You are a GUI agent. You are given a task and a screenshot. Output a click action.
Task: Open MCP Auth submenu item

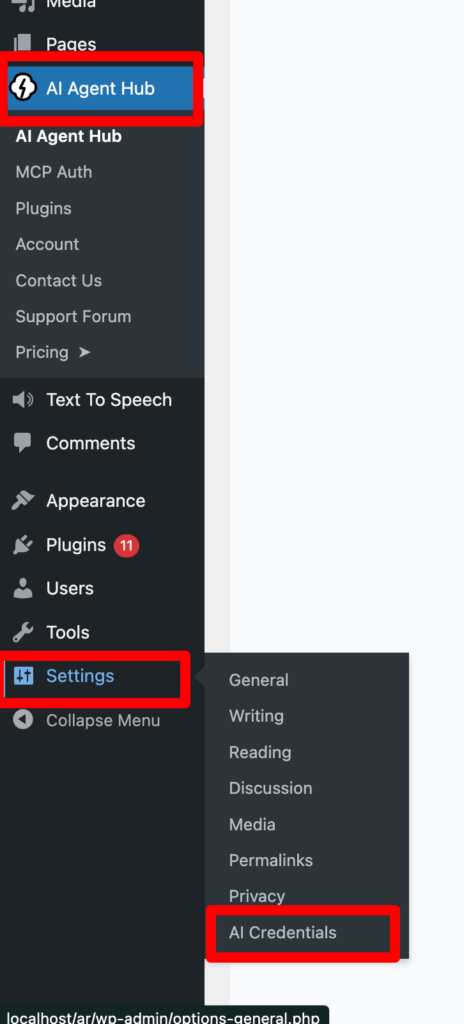click(x=54, y=172)
